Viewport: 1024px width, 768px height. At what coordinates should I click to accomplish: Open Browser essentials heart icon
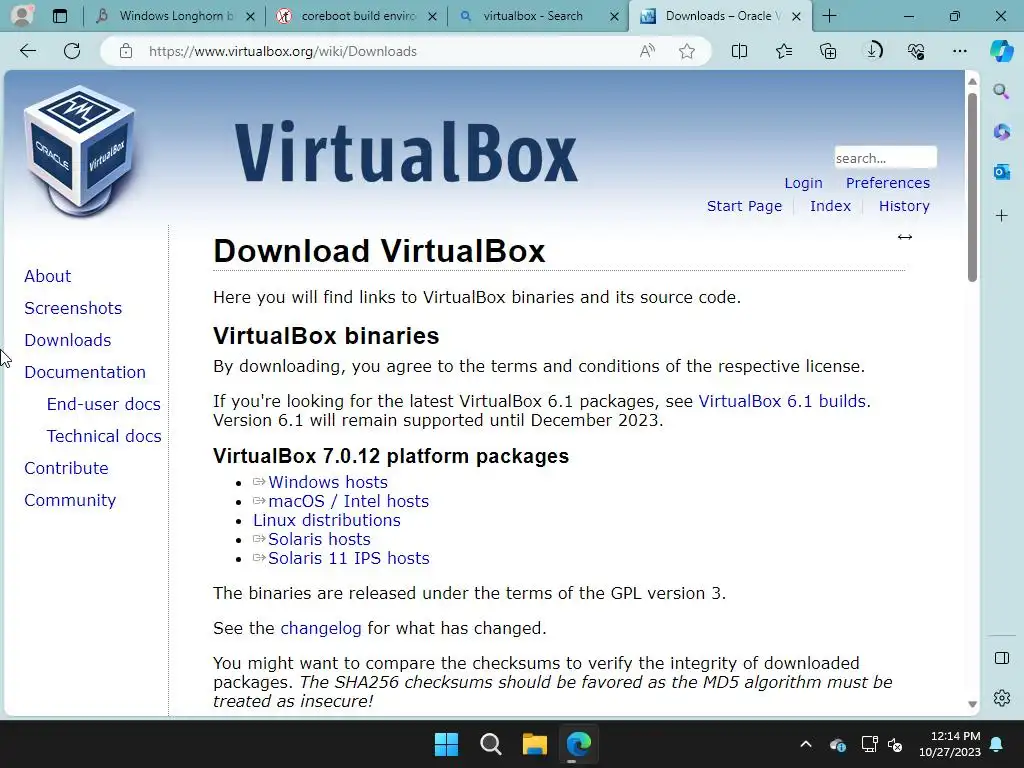916,51
